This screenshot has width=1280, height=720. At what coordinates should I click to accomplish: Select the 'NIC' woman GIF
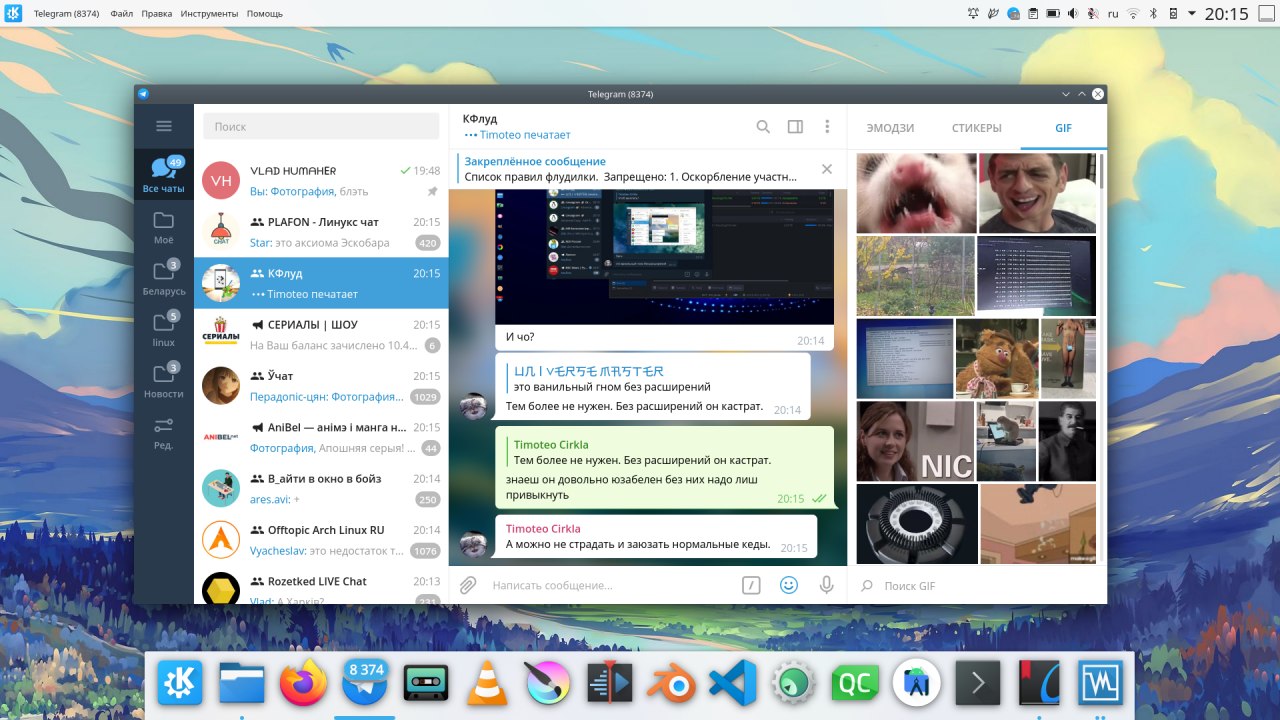(x=915, y=441)
